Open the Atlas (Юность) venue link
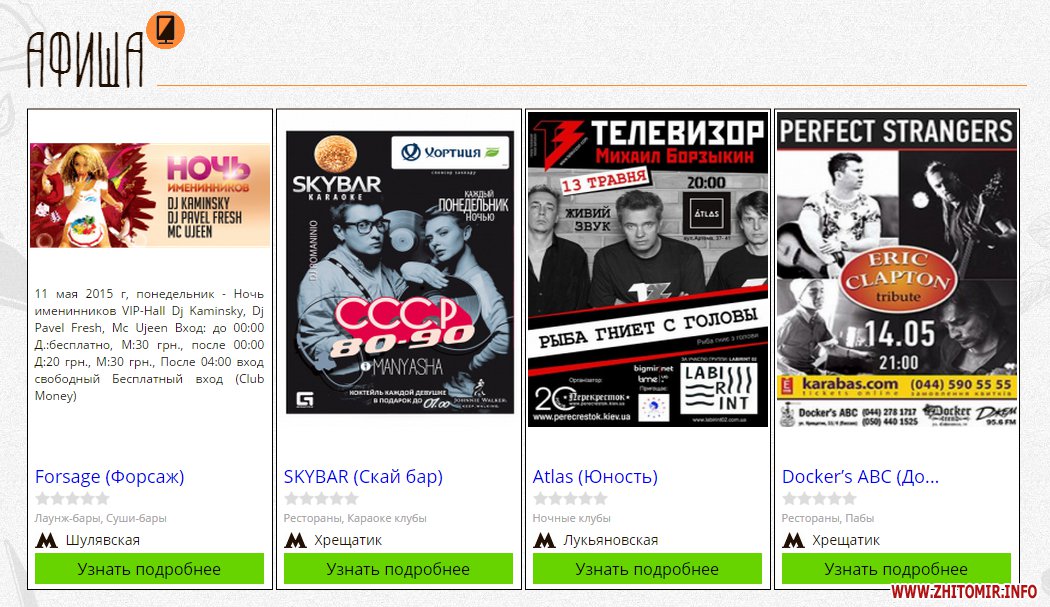 (595, 476)
